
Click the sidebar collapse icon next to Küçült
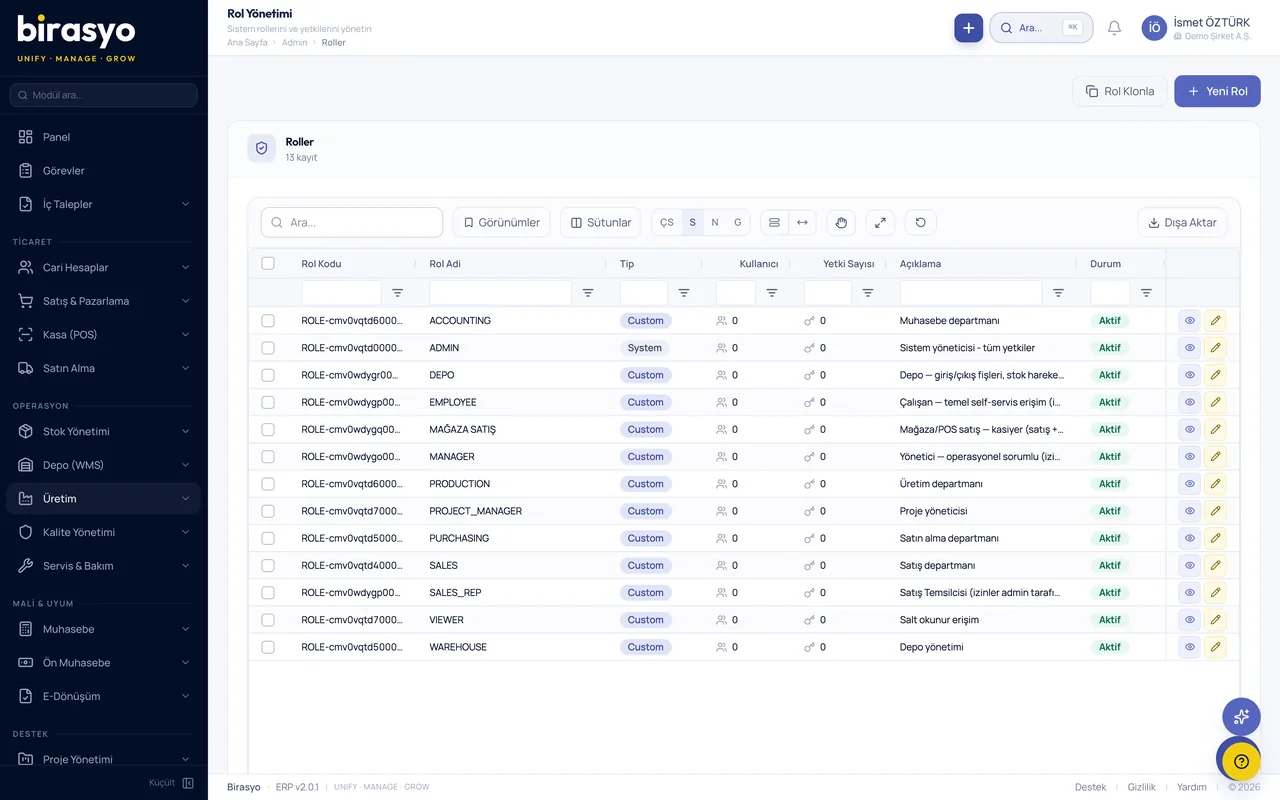tap(188, 783)
